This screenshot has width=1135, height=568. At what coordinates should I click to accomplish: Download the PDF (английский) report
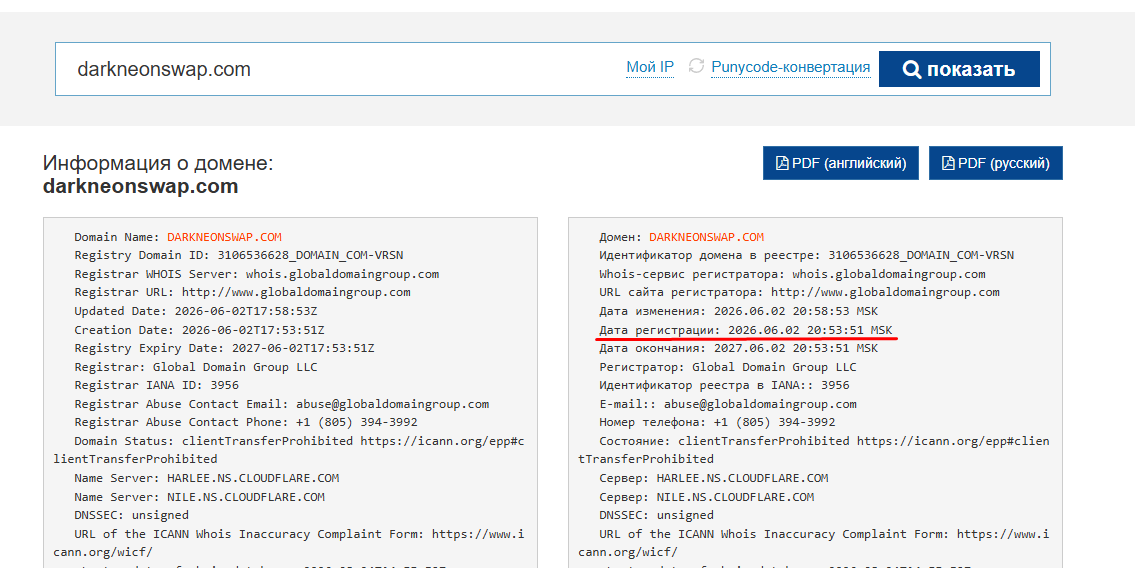840,163
